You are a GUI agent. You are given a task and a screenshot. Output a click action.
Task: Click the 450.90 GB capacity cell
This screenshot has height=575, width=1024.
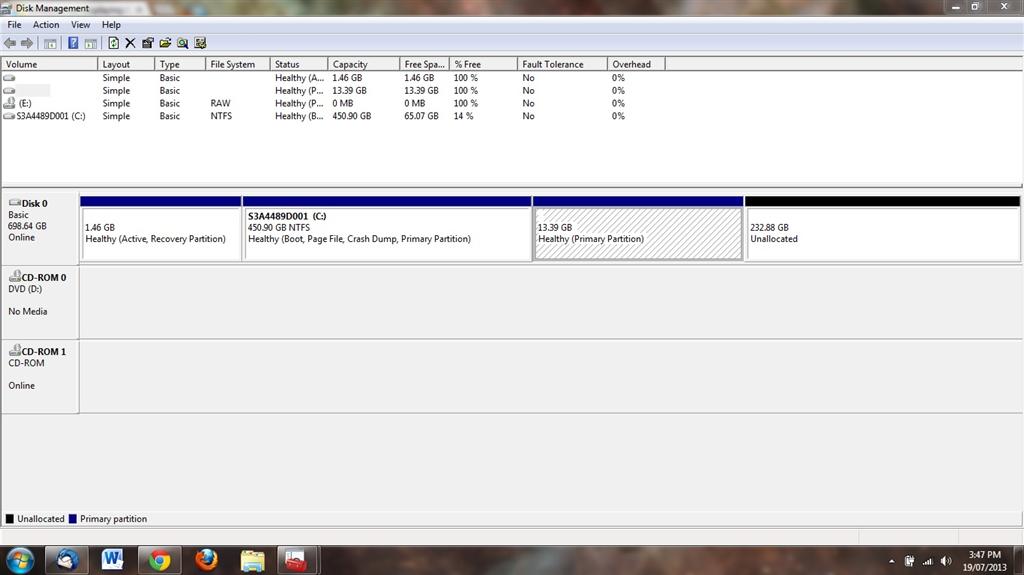point(351,116)
